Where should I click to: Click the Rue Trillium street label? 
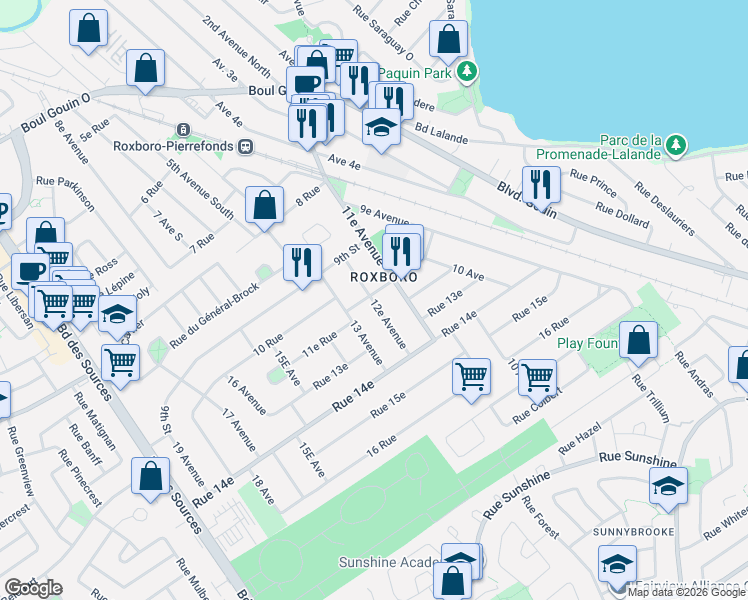(x=651, y=398)
